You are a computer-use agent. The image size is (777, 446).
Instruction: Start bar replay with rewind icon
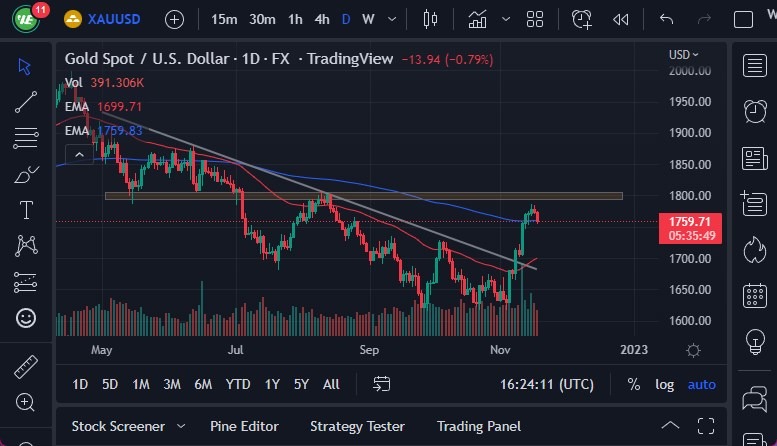621,19
